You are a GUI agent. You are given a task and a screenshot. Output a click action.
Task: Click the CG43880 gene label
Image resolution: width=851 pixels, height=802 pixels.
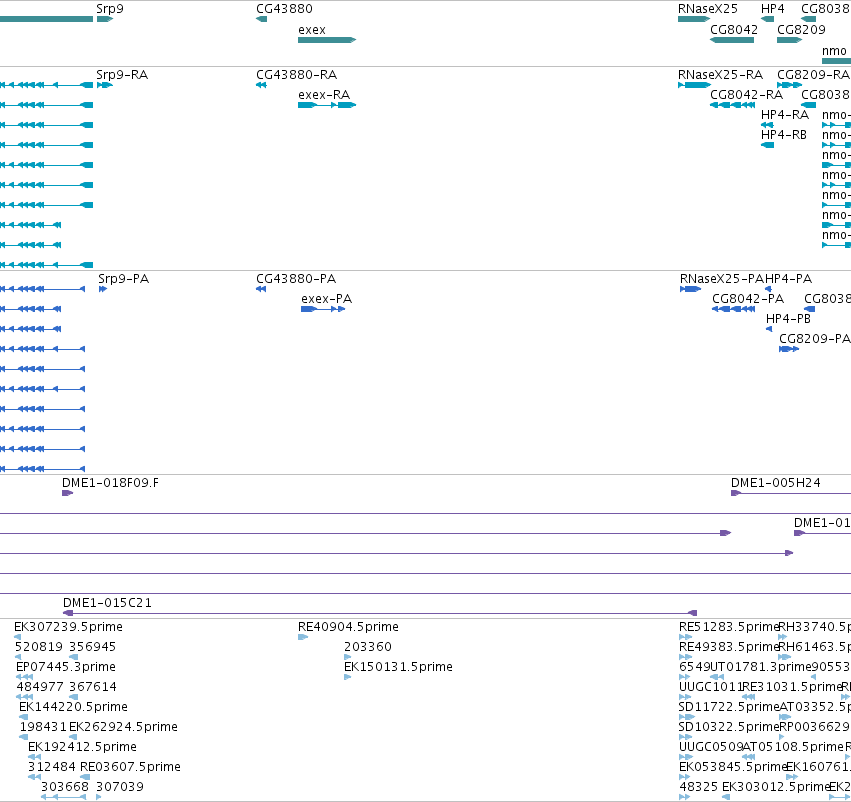tap(284, 9)
